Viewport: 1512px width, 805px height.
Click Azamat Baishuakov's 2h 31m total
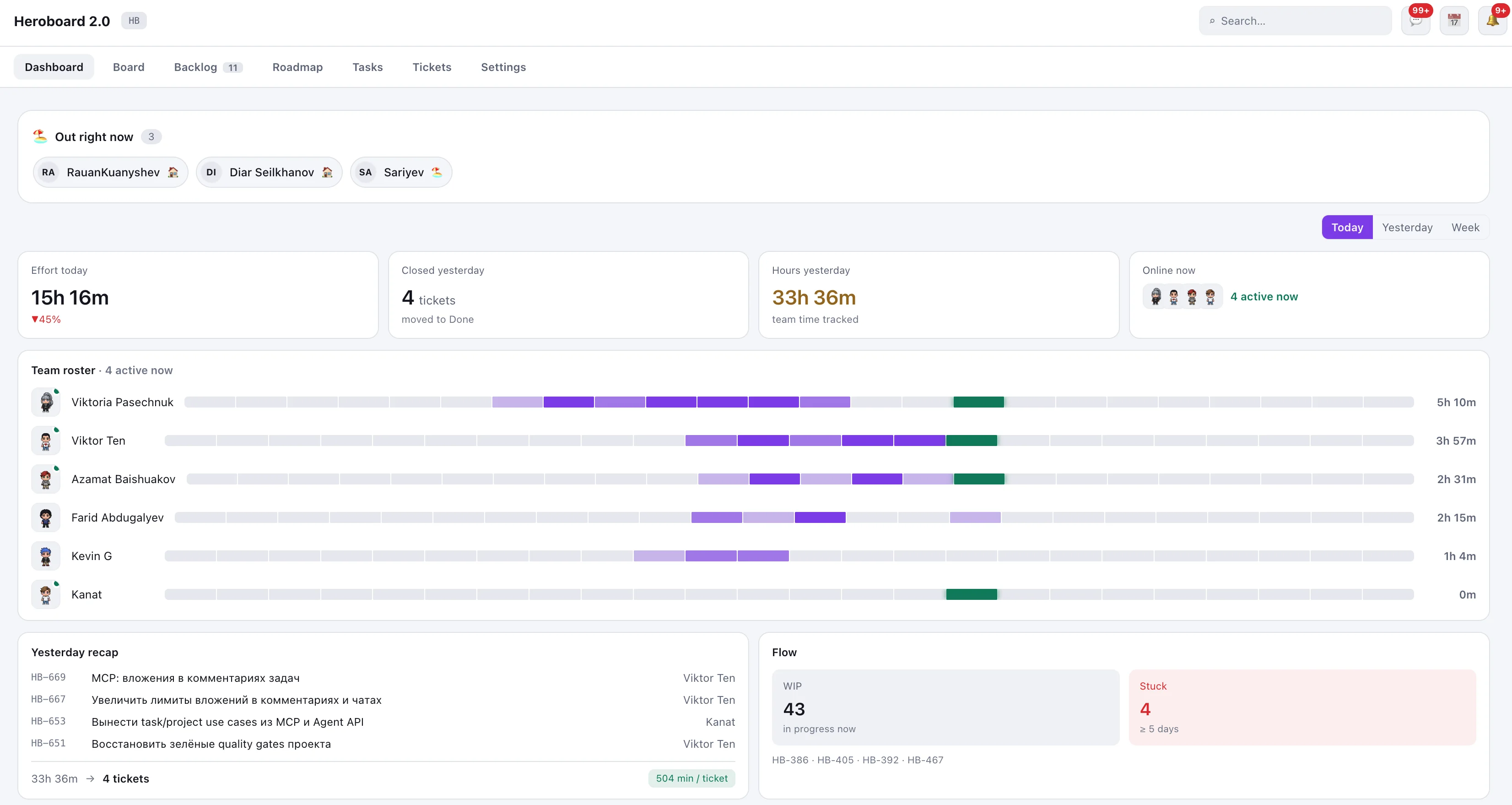[1456, 479]
